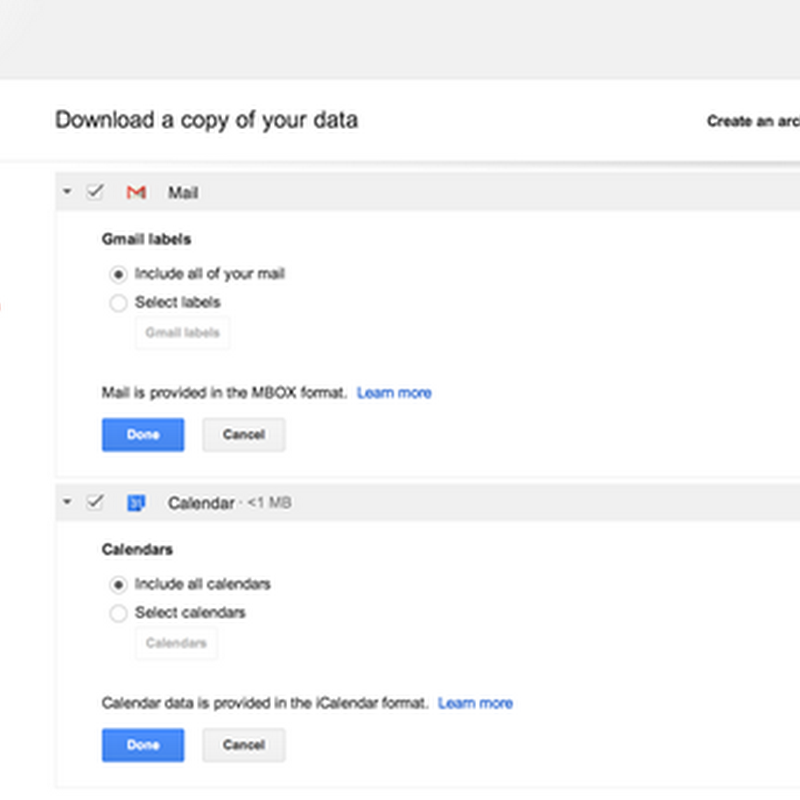
Task: Open Learn more about iCalendar format
Action: pos(475,704)
